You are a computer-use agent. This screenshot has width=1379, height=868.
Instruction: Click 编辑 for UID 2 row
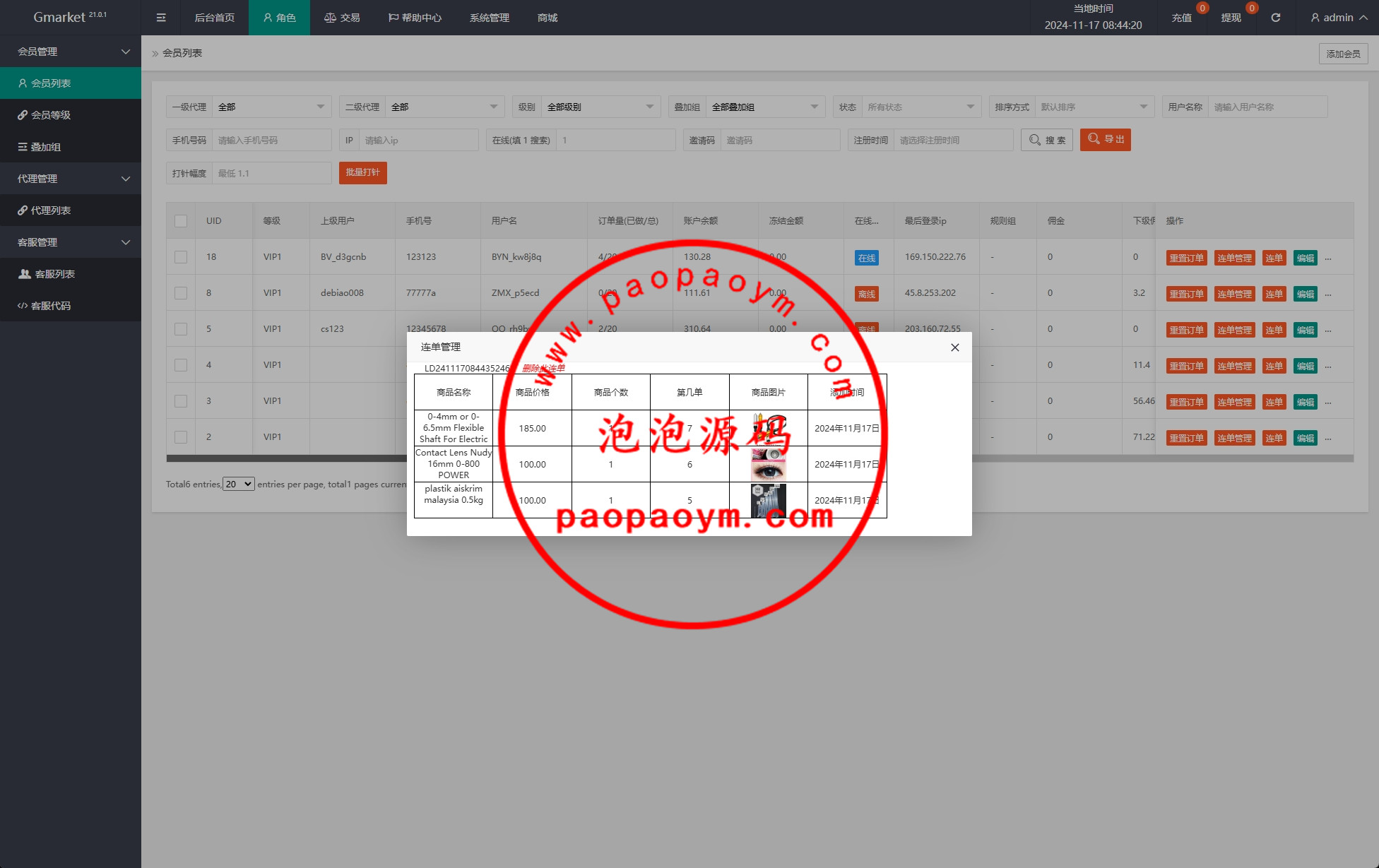click(1306, 438)
